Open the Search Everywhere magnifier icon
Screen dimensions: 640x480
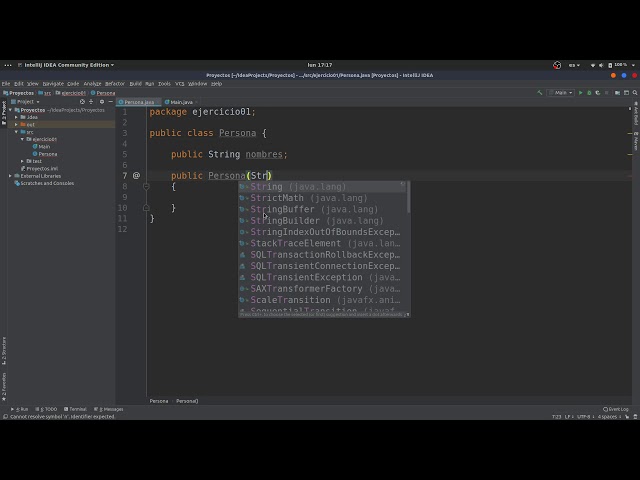tap(635, 93)
